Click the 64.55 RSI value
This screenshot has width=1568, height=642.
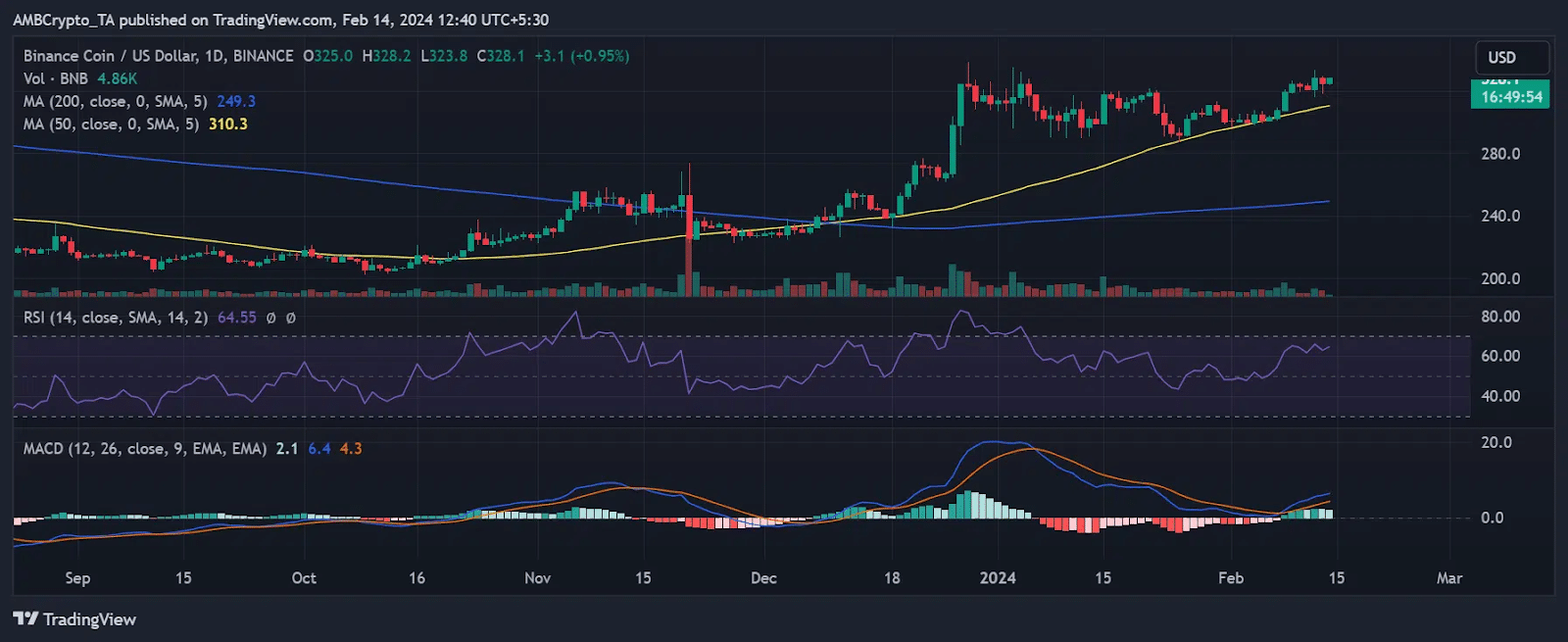pyautogui.click(x=236, y=318)
